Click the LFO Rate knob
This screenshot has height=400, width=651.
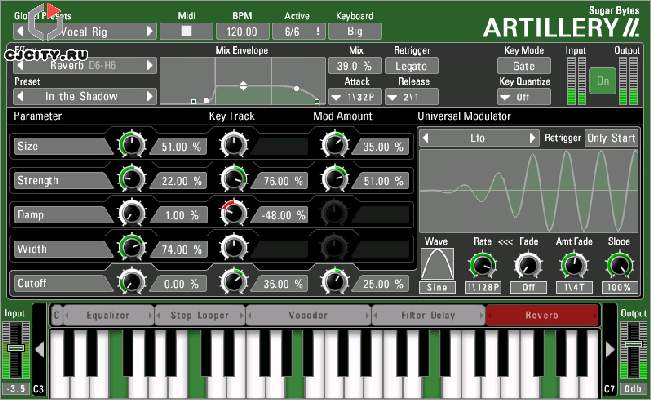coord(483,264)
